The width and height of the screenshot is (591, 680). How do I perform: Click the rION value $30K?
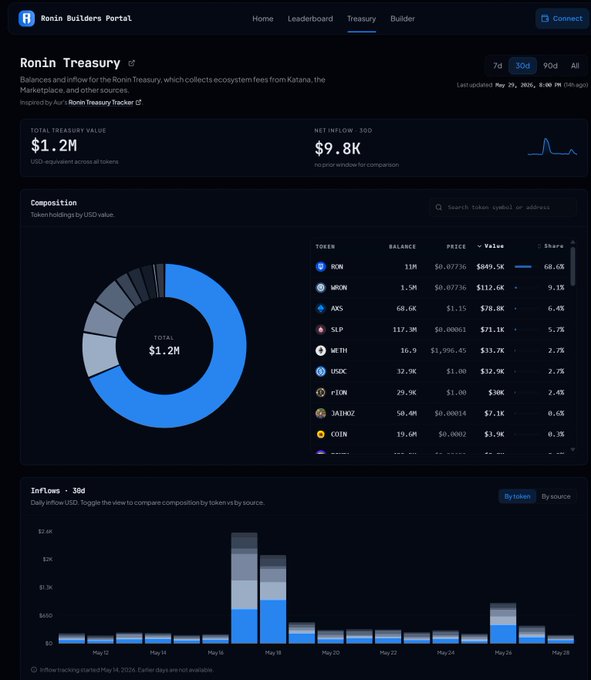496,392
